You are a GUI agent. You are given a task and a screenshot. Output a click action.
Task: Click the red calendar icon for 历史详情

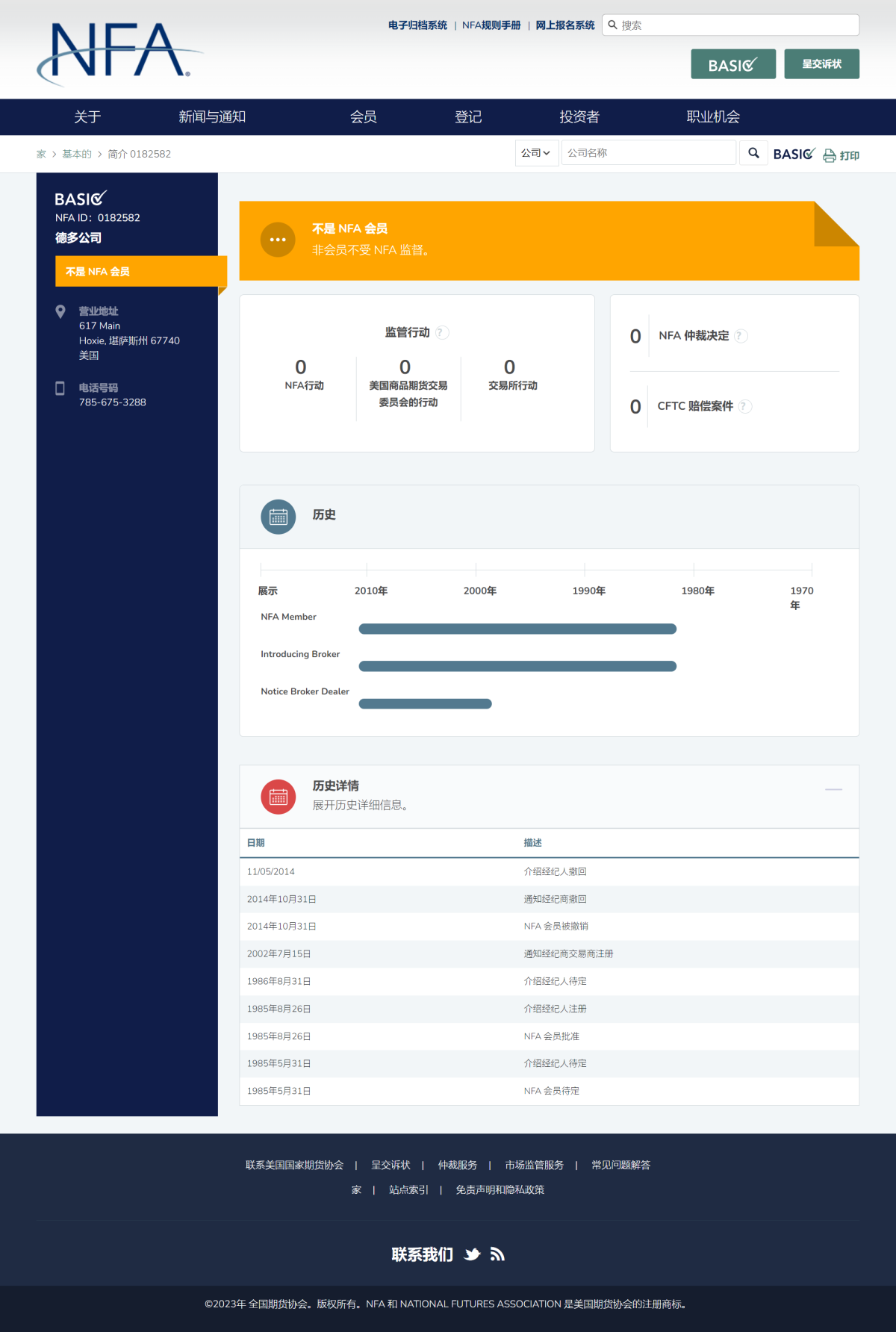point(278,797)
